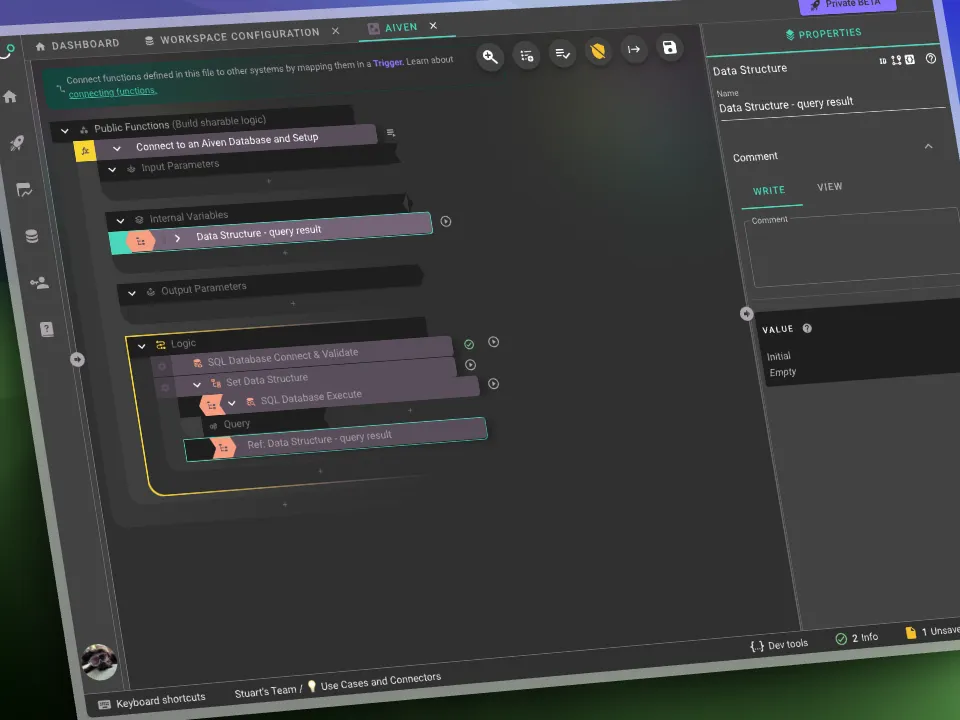Run the Data Structure - query result play icon
Image resolution: width=960 pixels, height=720 pixels.
click(446, 221)
